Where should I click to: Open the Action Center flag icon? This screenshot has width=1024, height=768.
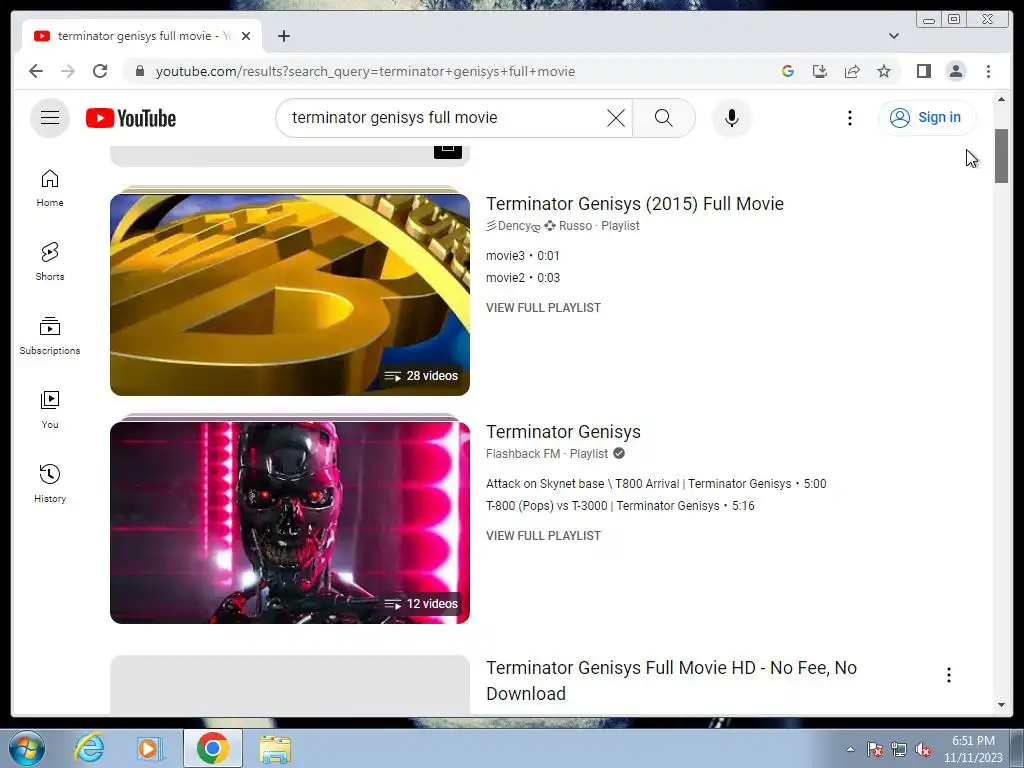[x=874, y=749]
